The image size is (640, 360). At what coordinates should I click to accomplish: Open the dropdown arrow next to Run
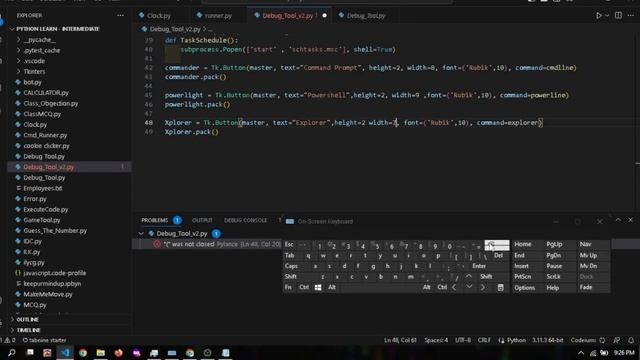coord(607,16)
